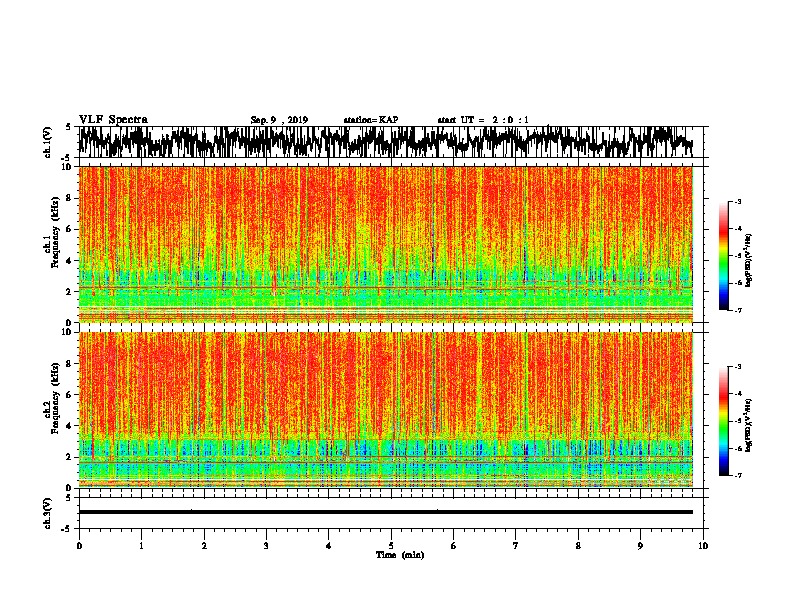Click the "VLF Spectra" title text
This screenshot has height=612, width=792.
113,120
